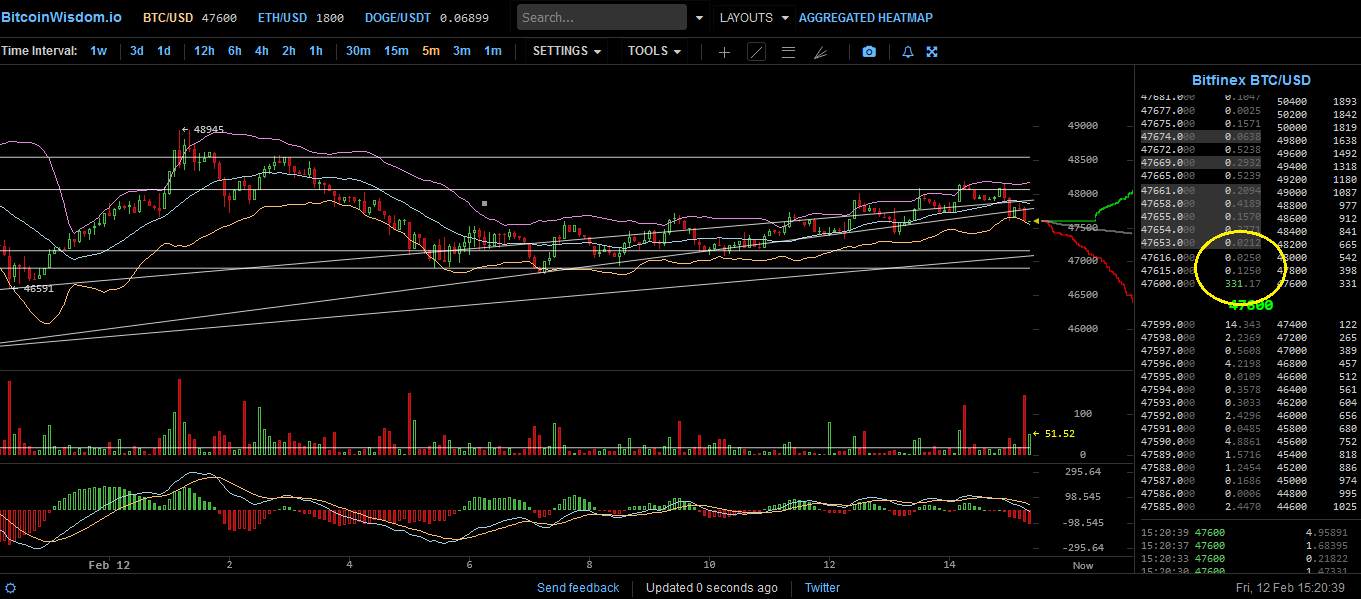
Task: Click depth level 47400 with 122
Action: coord(1318,325)
